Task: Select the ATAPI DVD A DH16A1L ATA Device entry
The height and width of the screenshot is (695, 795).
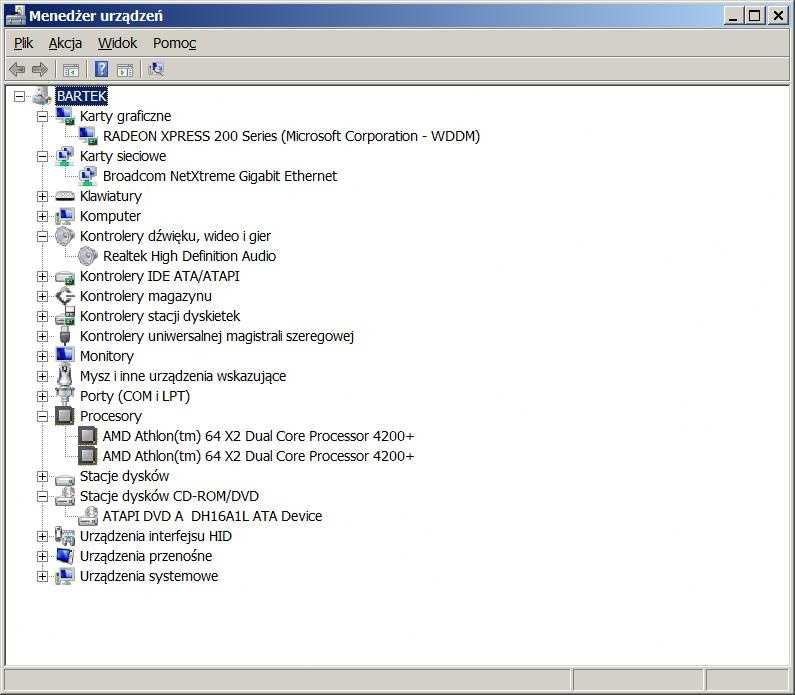Action: [x=212, y=516]
